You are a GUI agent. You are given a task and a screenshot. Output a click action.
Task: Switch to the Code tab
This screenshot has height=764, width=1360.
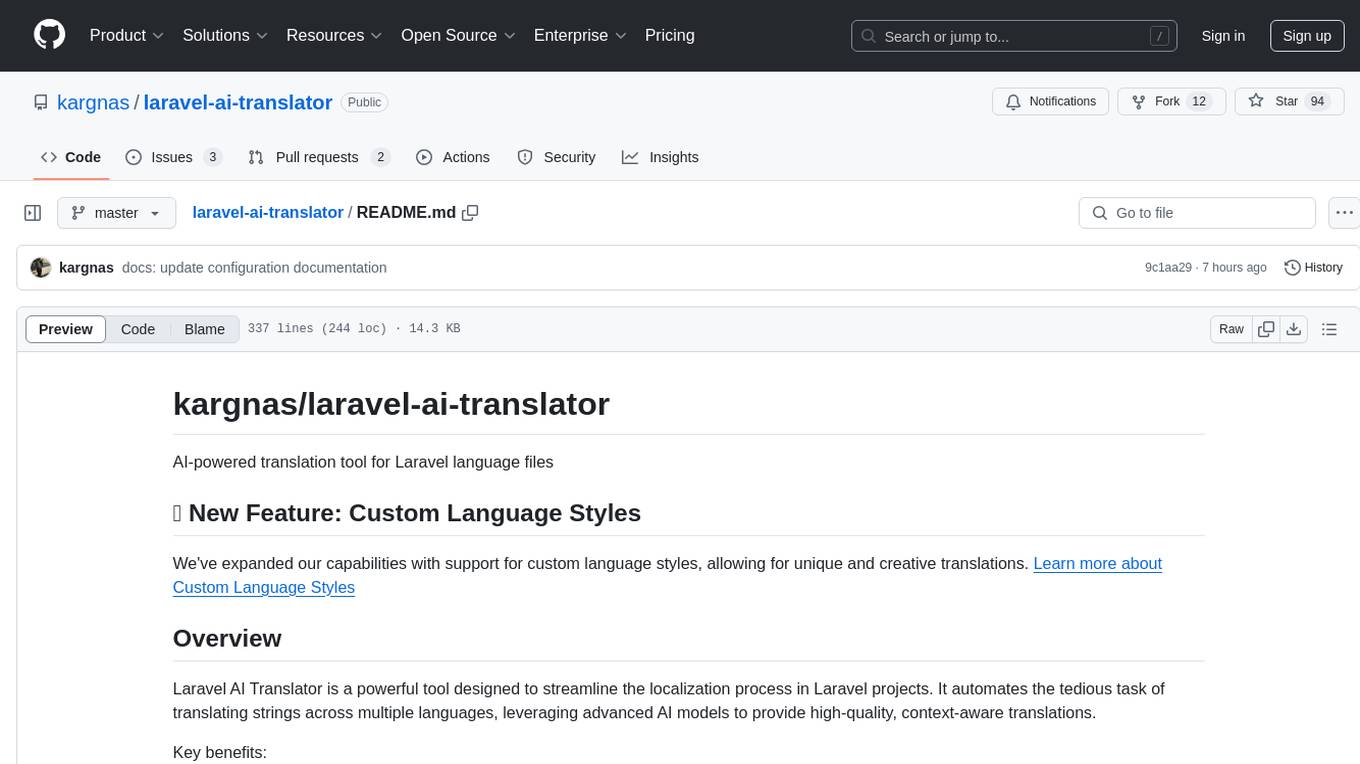coord(71,157)
